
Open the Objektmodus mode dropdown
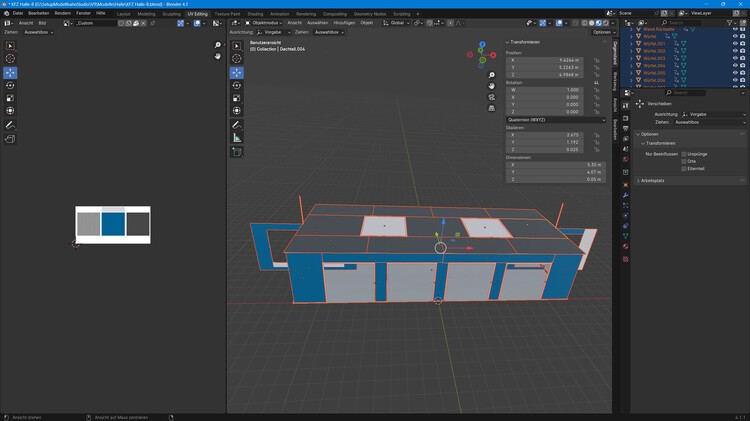(264, 22)
